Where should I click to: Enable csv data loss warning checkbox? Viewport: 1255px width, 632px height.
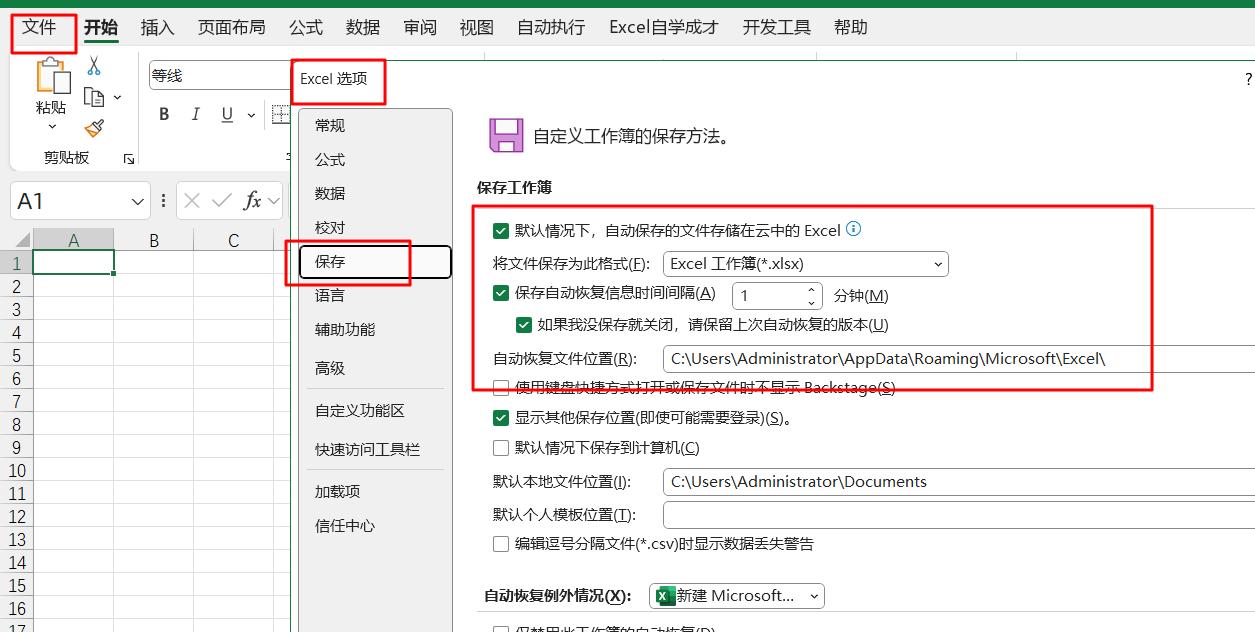(501, 544)
